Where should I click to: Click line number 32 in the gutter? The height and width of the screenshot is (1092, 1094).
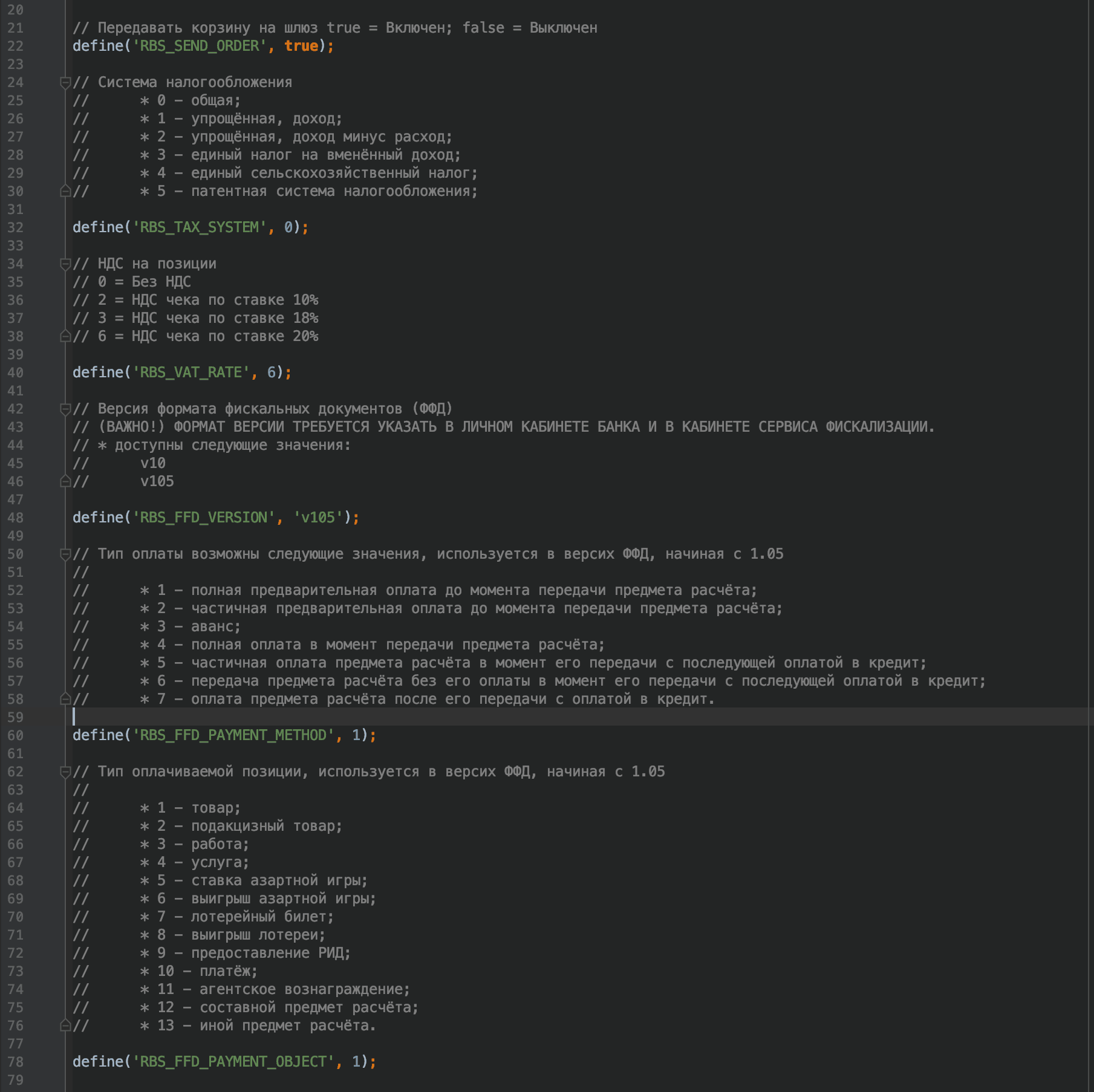click(16, 227)
